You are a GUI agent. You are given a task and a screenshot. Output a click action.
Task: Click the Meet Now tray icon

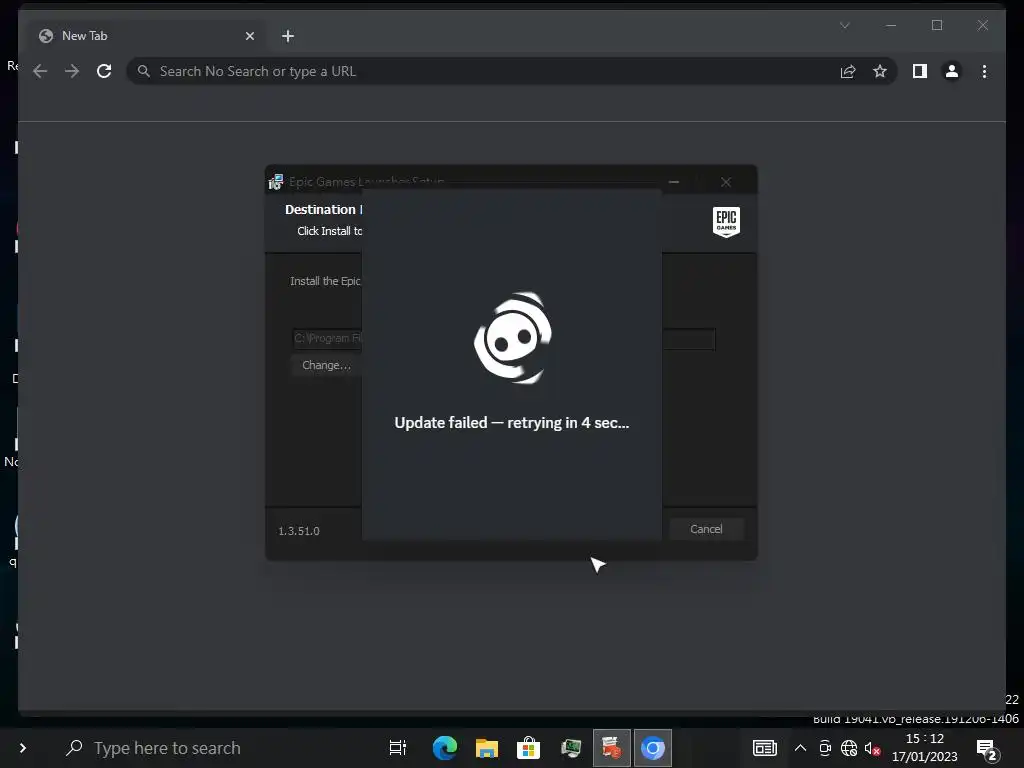[x=825, y=748]
